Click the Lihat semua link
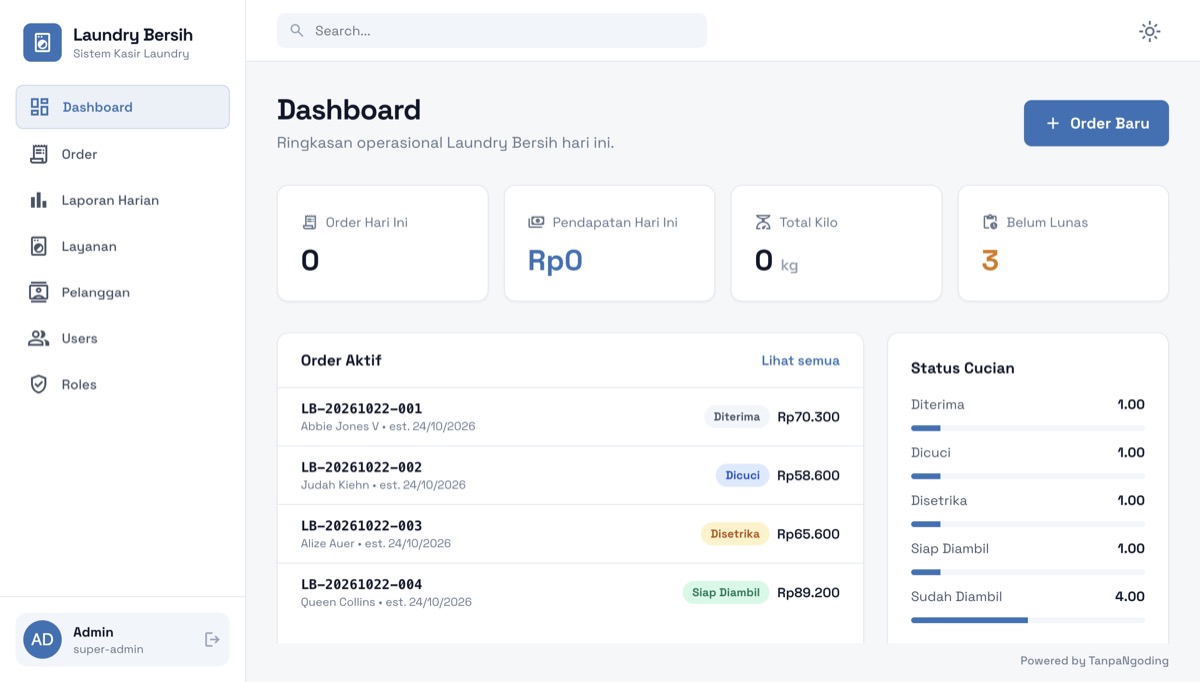 click(801, 360)
